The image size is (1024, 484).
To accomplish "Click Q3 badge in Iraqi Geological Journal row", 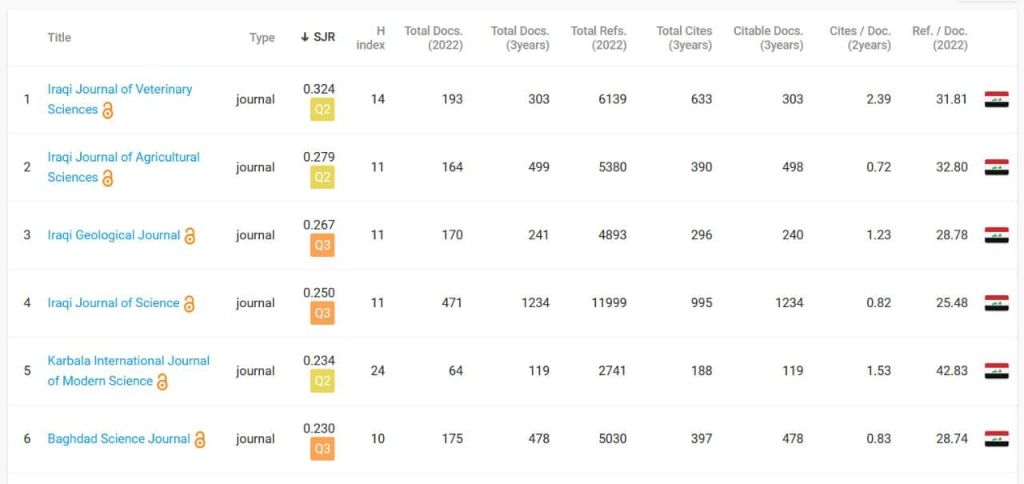I will pos(322,246).
